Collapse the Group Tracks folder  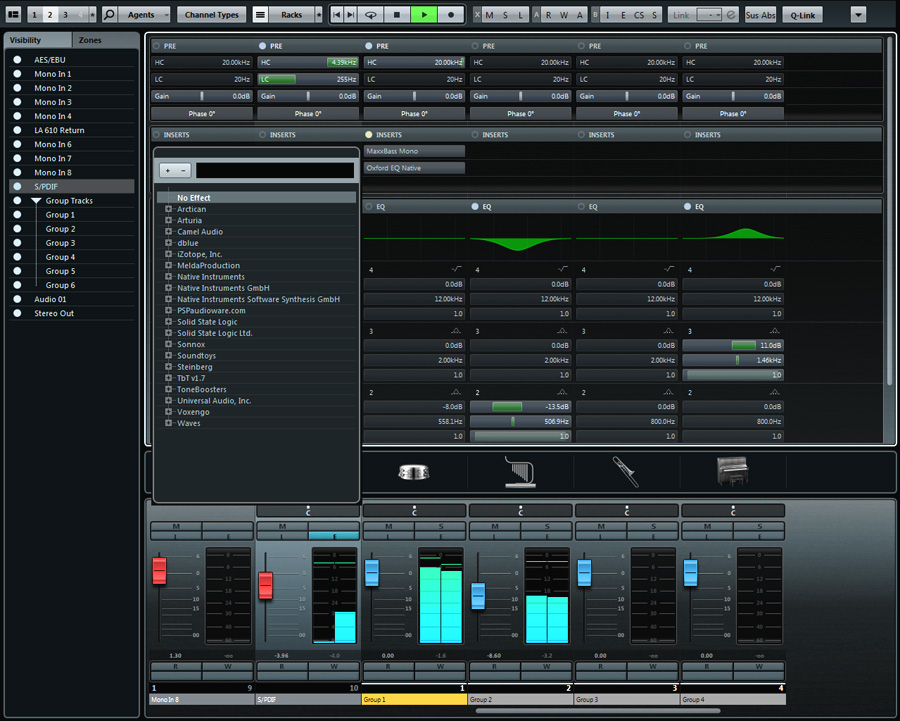coord(36,201)
